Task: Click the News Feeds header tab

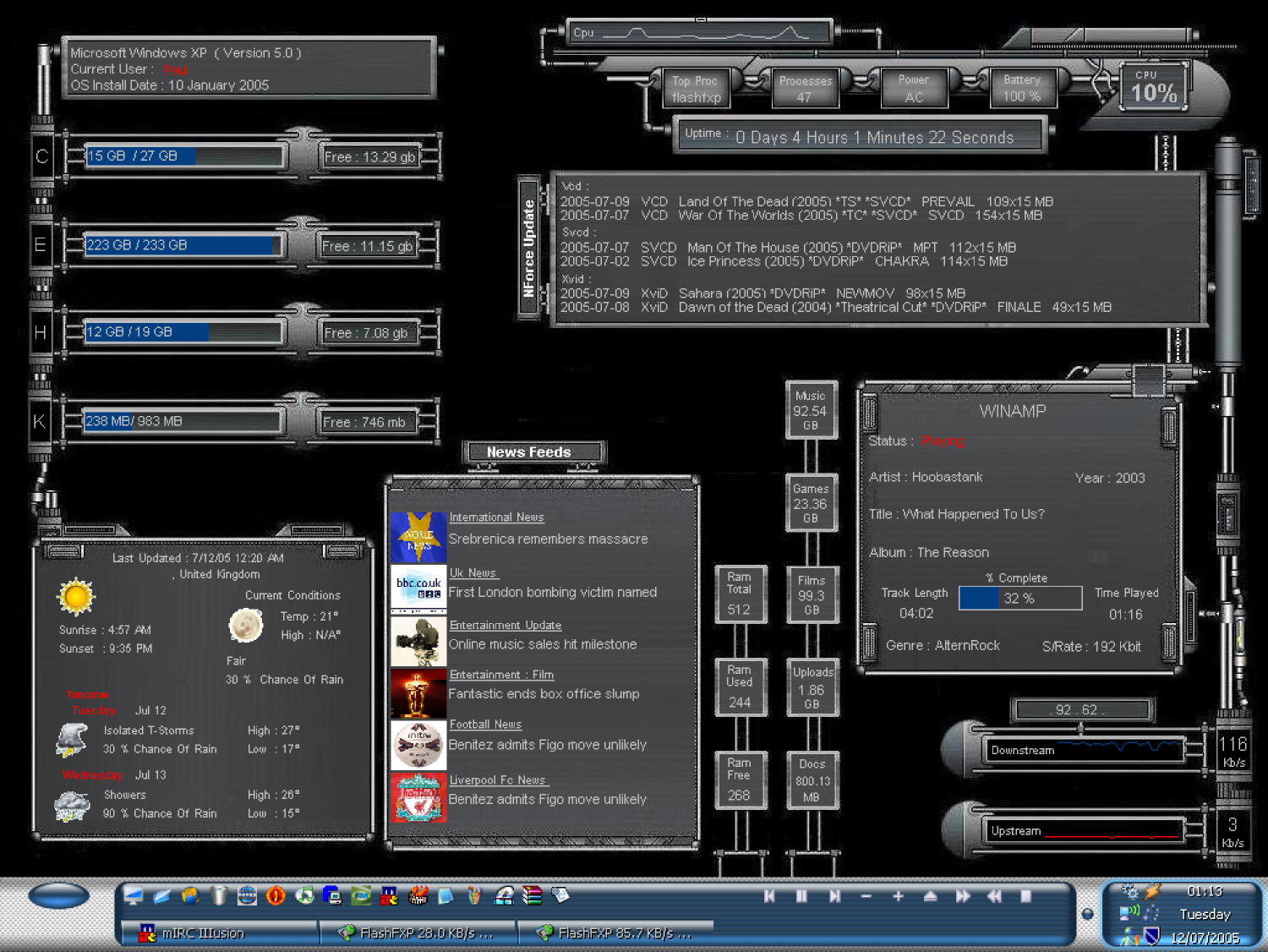Action: [534, 452]
